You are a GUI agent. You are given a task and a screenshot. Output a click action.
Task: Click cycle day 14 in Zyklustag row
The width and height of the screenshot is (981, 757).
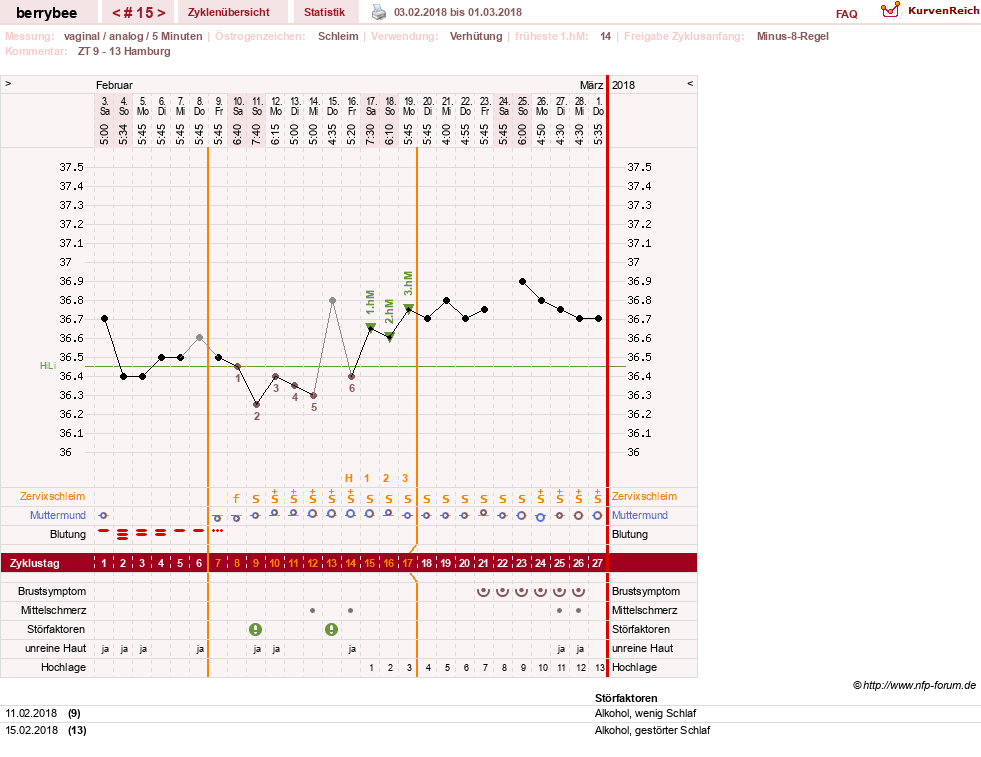coord(350,563)
